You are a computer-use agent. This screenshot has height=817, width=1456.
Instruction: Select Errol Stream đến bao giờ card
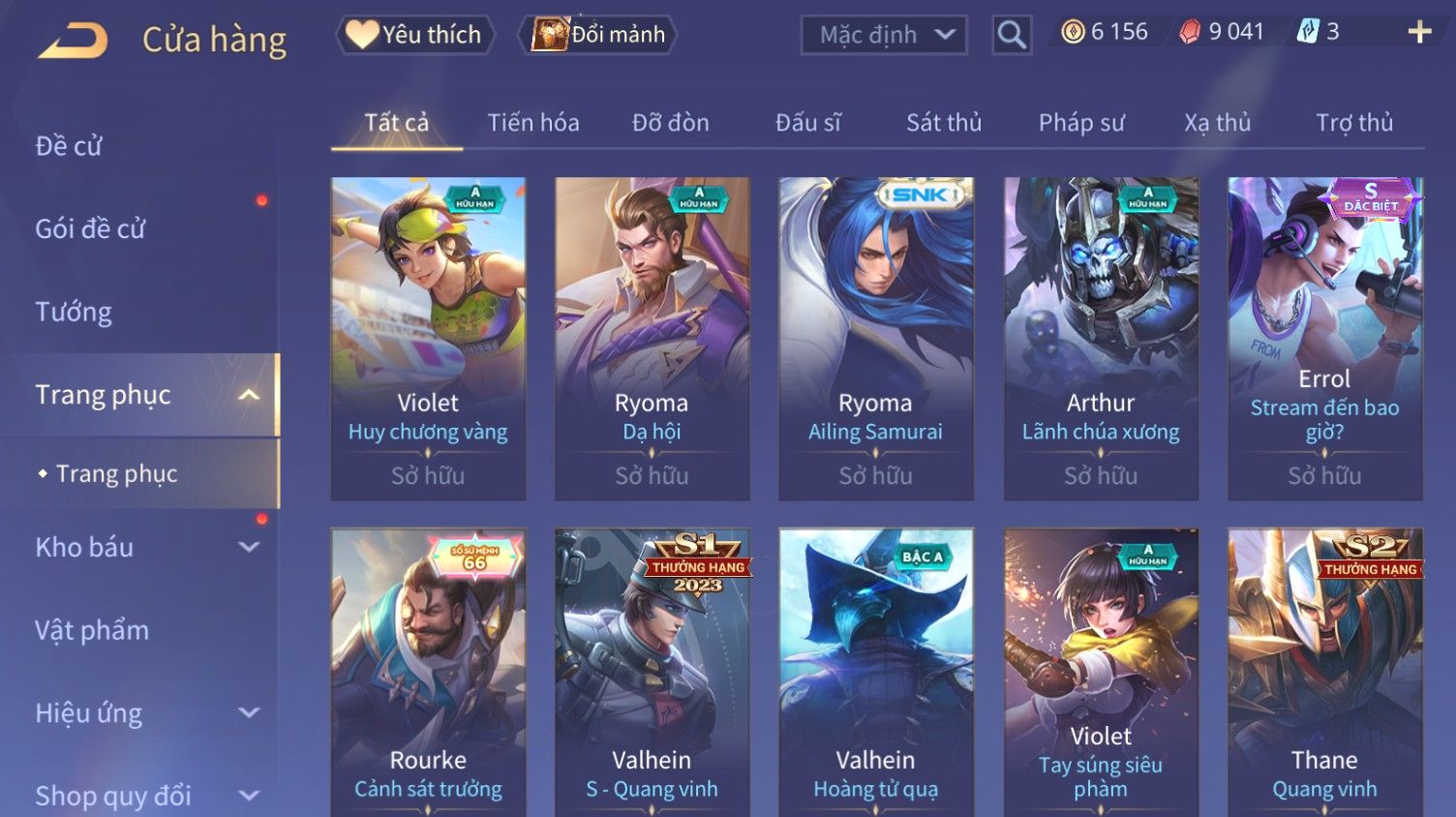(1325, 339)
